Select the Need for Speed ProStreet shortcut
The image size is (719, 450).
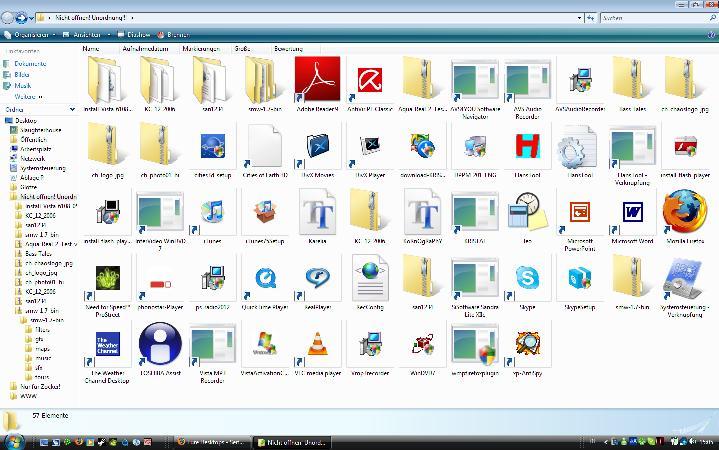[107, 278]
